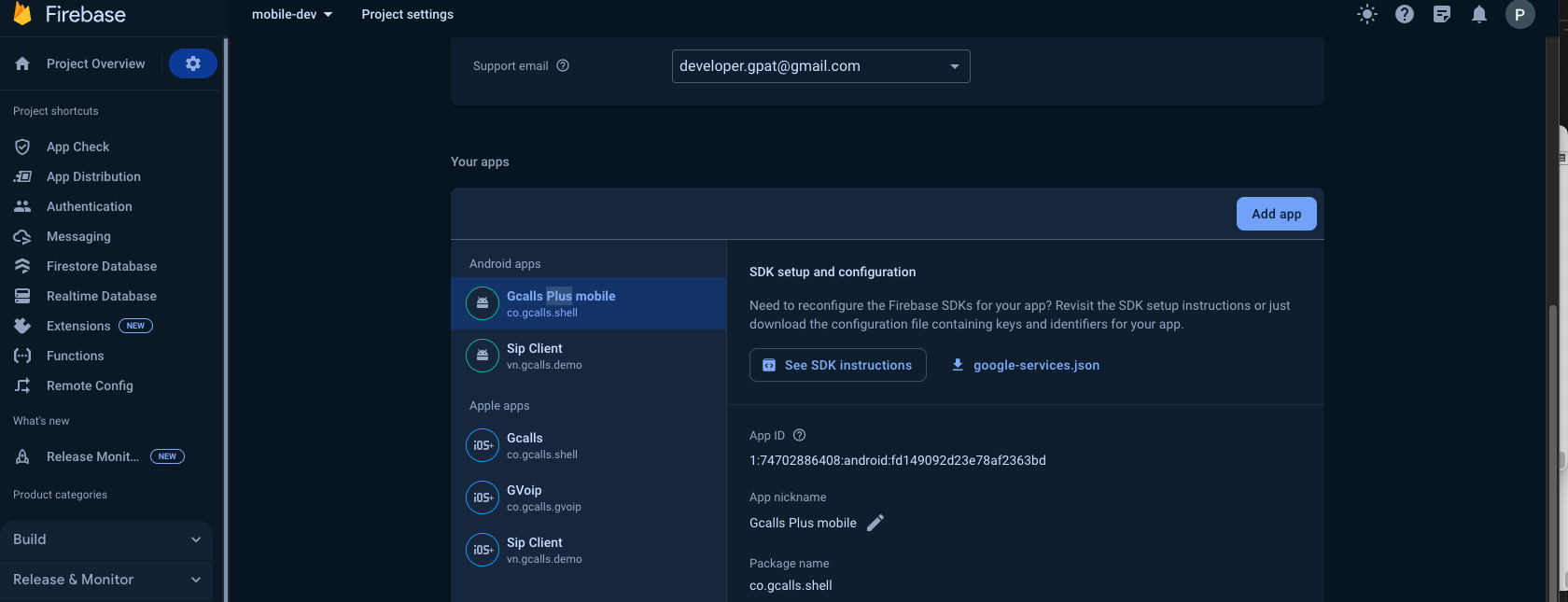Expand the Release & Monitor category

105,580
